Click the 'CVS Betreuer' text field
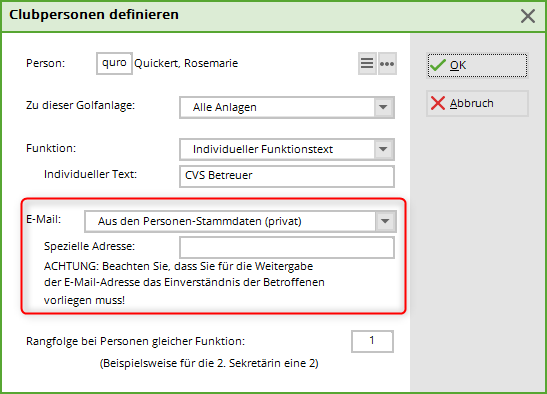 click(x=287, y=176)
